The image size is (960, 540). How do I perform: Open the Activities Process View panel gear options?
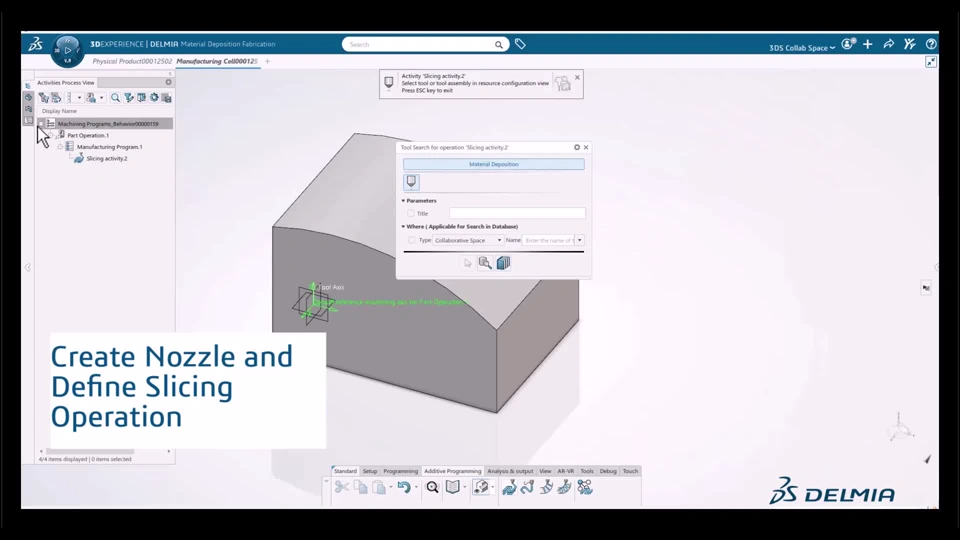point(168,82)
